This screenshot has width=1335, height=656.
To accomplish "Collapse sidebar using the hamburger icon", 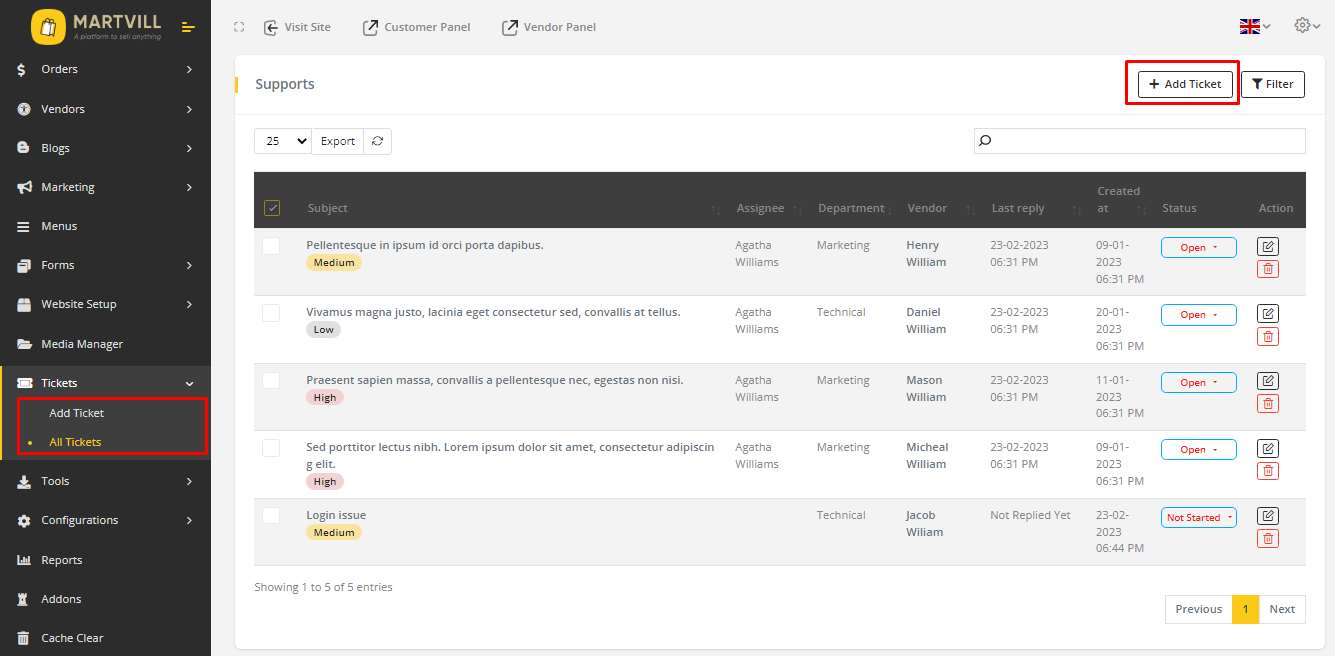I will coord(188,27).
